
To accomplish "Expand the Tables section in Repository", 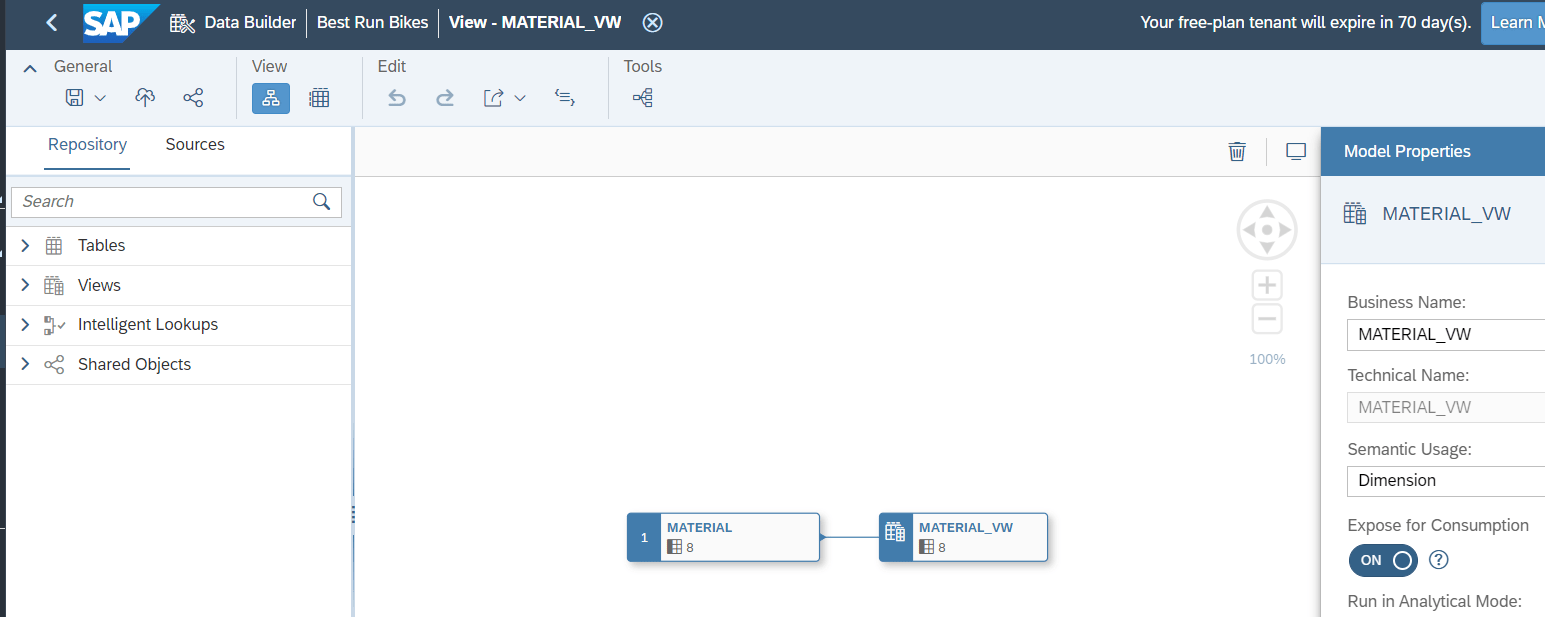I will click(x=24, y=245).
